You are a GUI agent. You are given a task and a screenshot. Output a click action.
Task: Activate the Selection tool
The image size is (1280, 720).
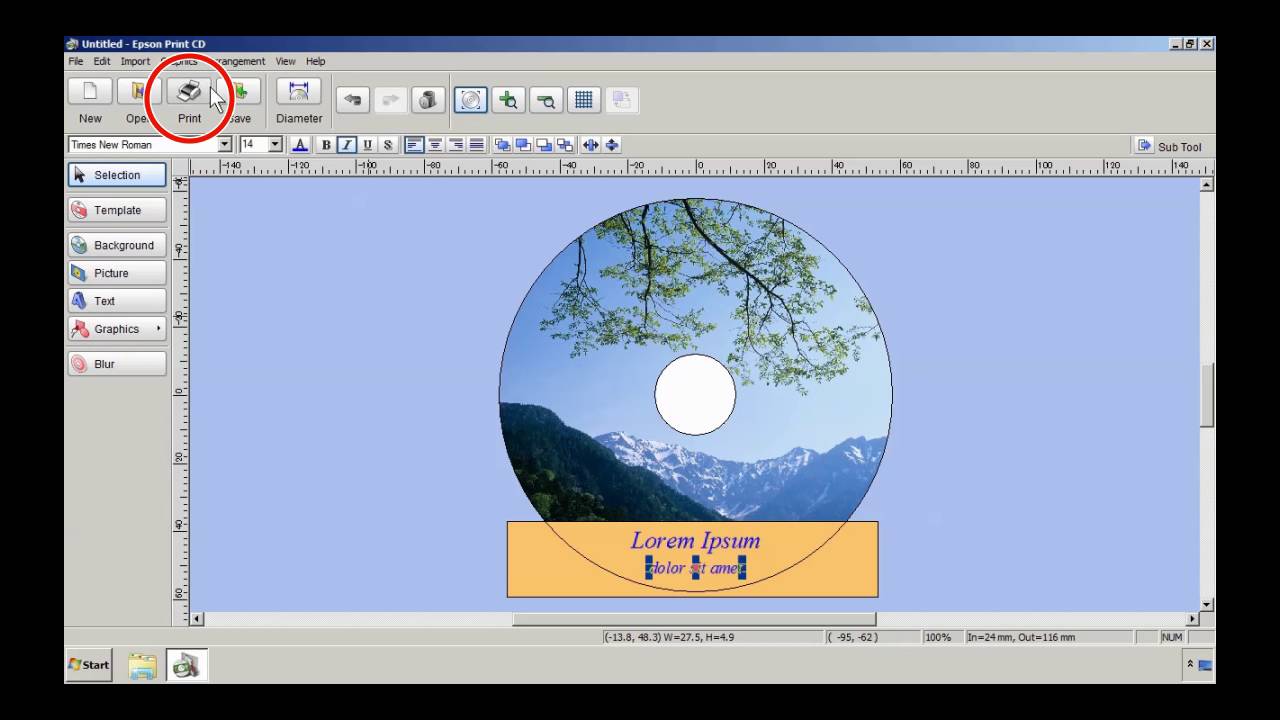click(x=117, y=175)
